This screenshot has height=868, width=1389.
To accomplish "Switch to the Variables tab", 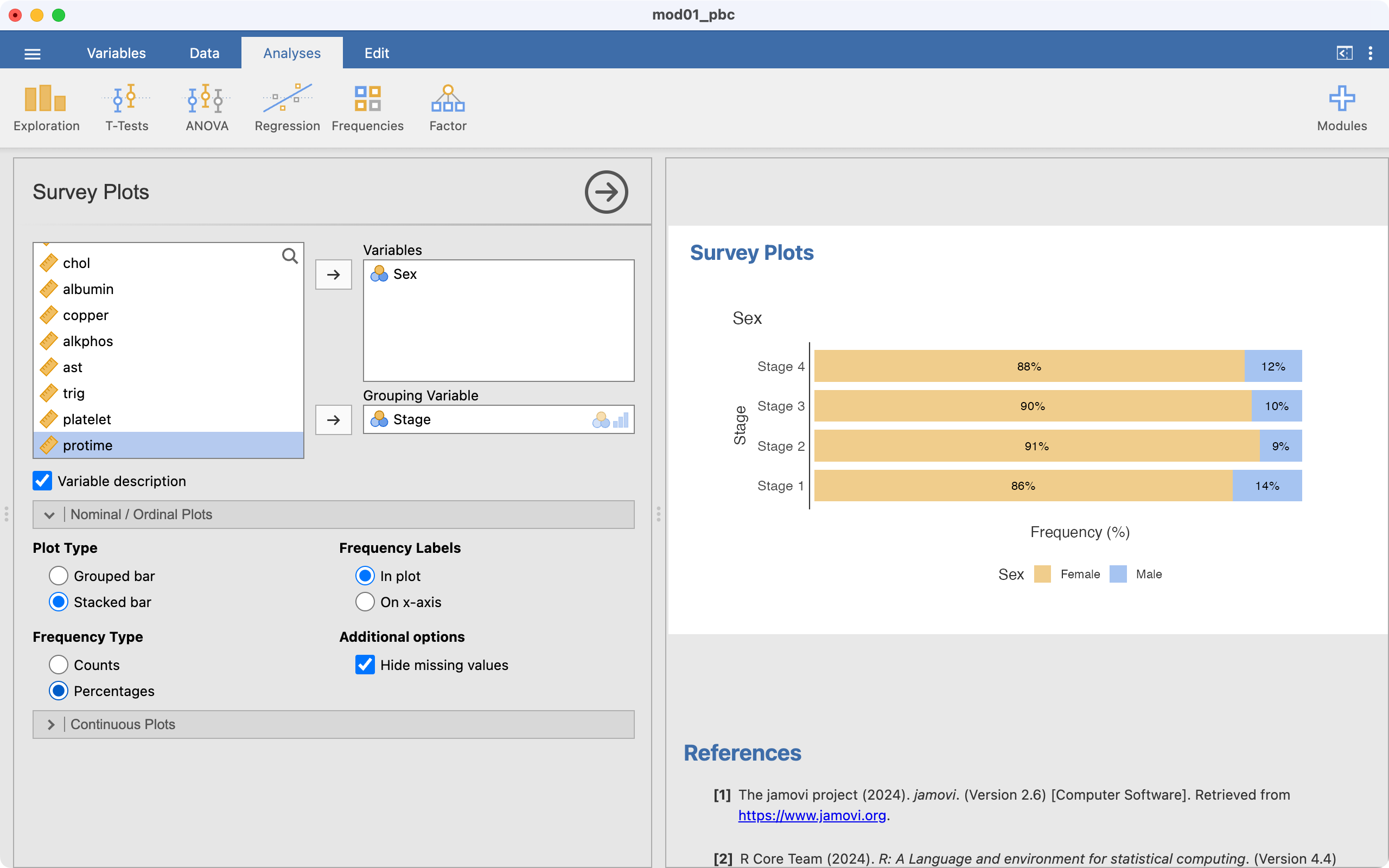I will tap(116, 53).
